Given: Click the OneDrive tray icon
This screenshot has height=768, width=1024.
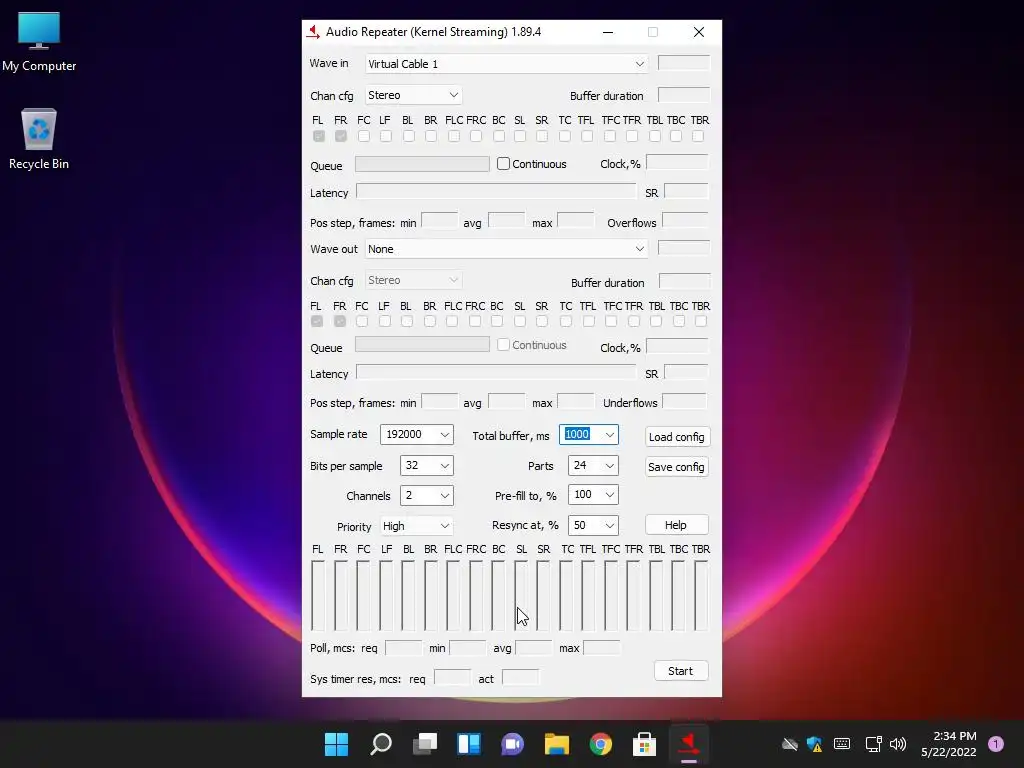Looking at the screenshot, I should (790, 744).
